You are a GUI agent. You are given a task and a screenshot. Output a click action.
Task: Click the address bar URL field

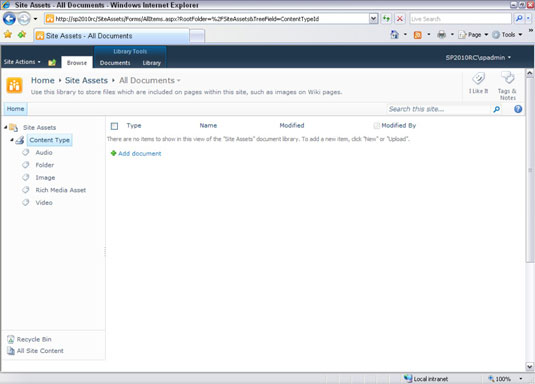pos(207,19)
